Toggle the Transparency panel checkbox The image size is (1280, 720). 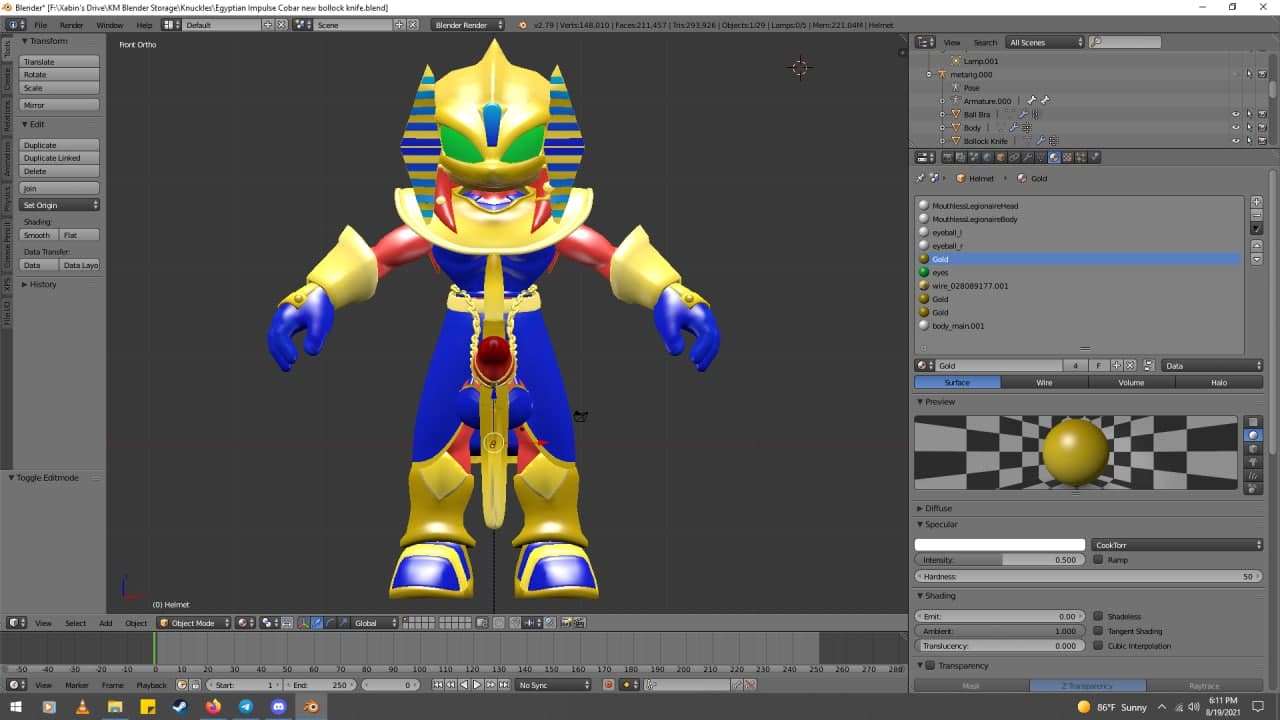(930, 666)
